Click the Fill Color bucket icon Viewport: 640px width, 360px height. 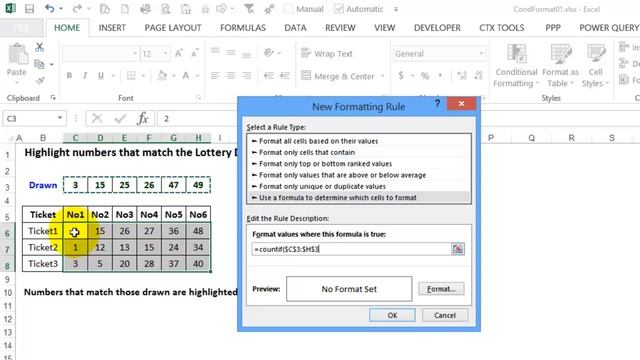[x=162, y=75]
